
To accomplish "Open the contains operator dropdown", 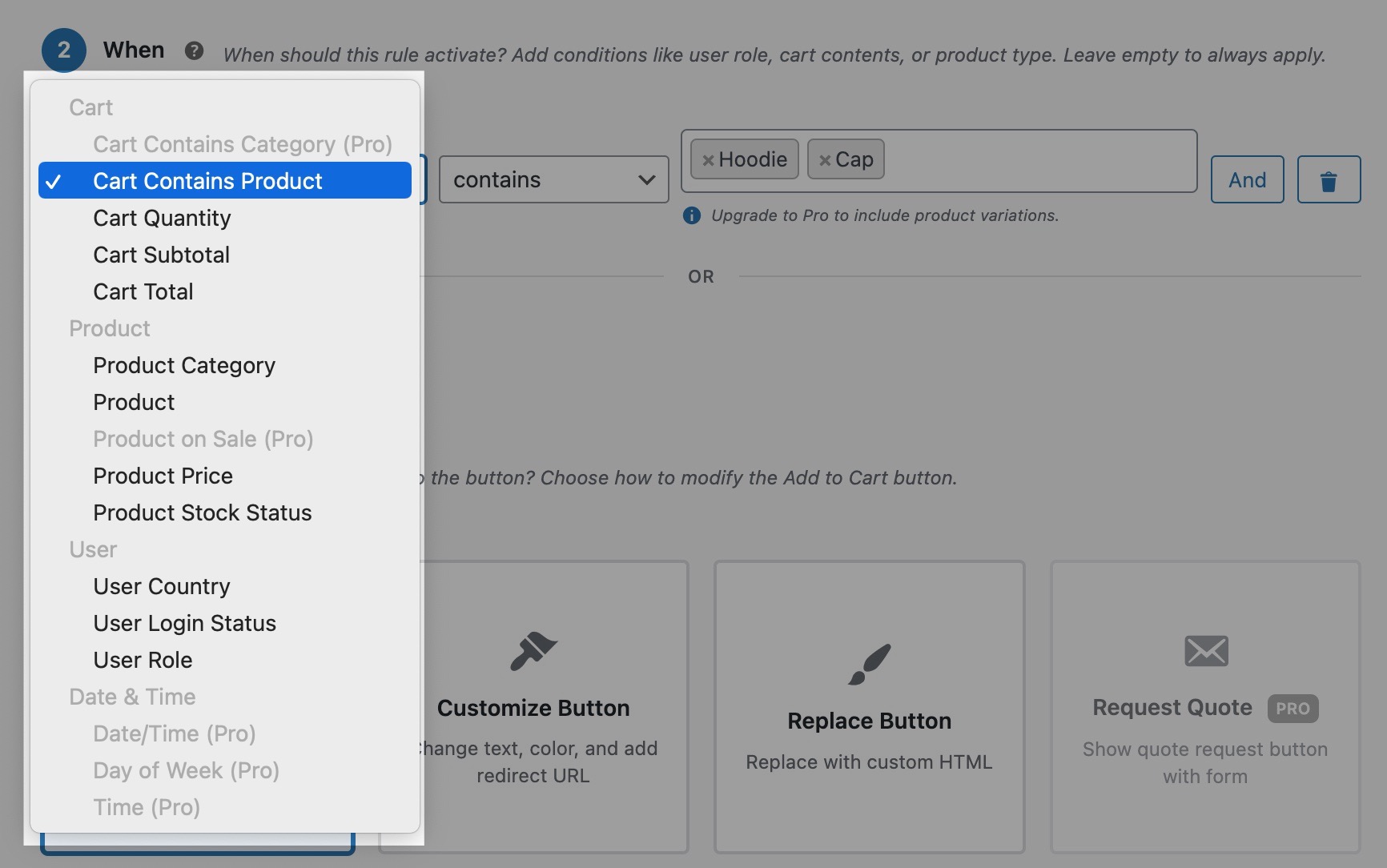I will (x=554, y=179).
